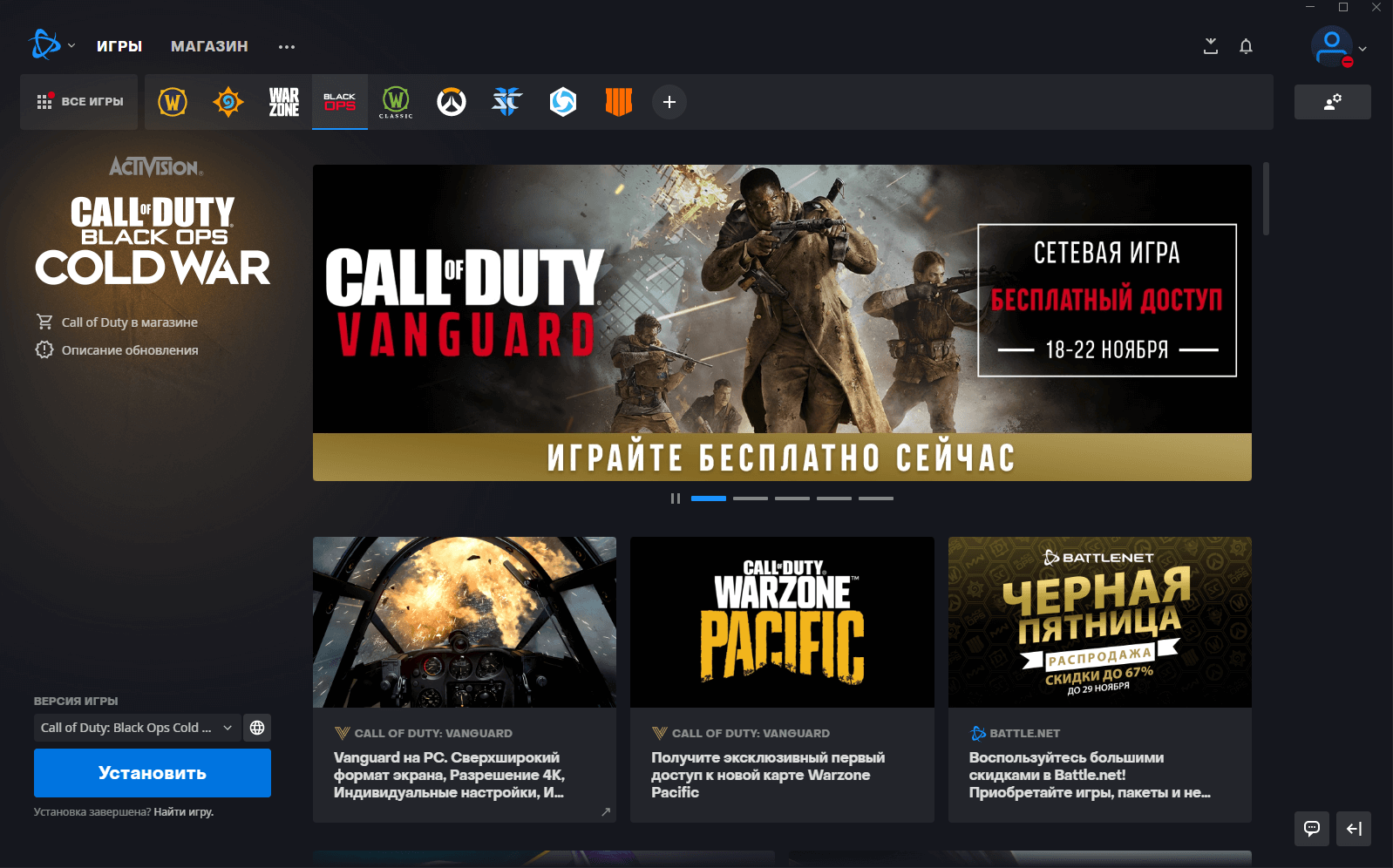Open chat bubble icon
Image resolution: width=1393 pixels, height=868 pixels.
[1312, 829]
